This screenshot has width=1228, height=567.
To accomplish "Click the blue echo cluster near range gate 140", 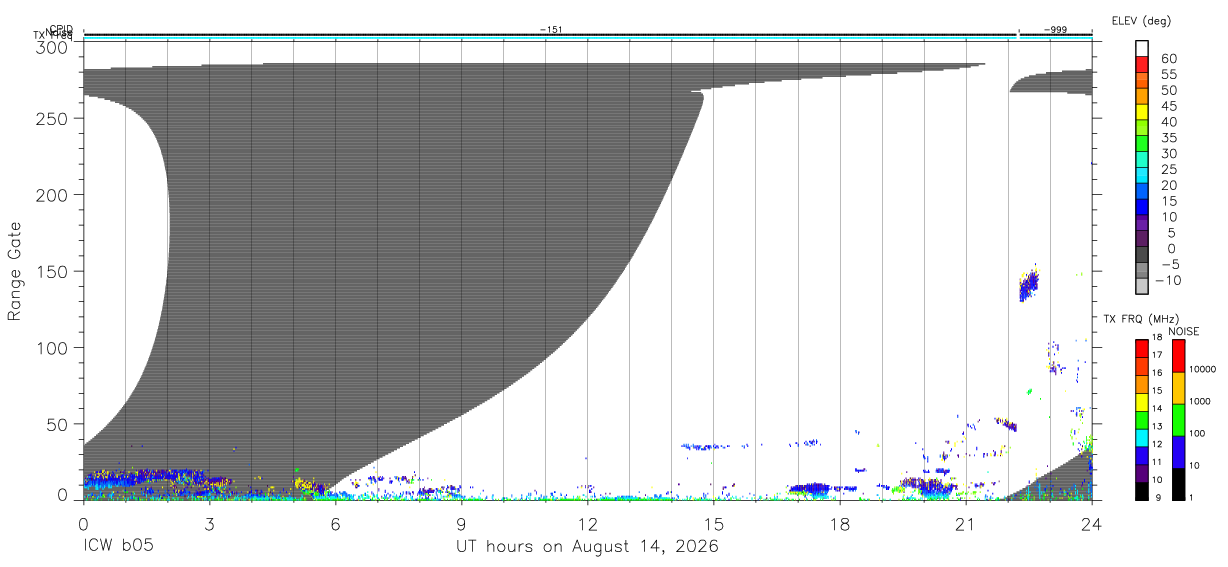I will tap(1029, 284).
